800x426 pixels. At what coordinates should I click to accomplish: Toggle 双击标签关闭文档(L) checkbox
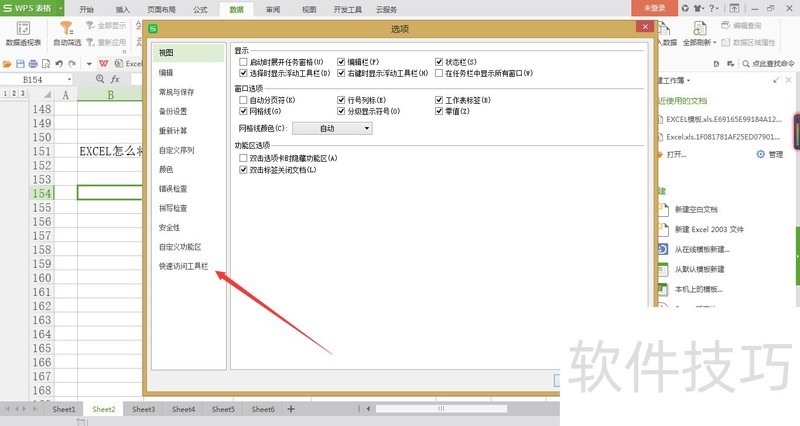coord(243,170)
